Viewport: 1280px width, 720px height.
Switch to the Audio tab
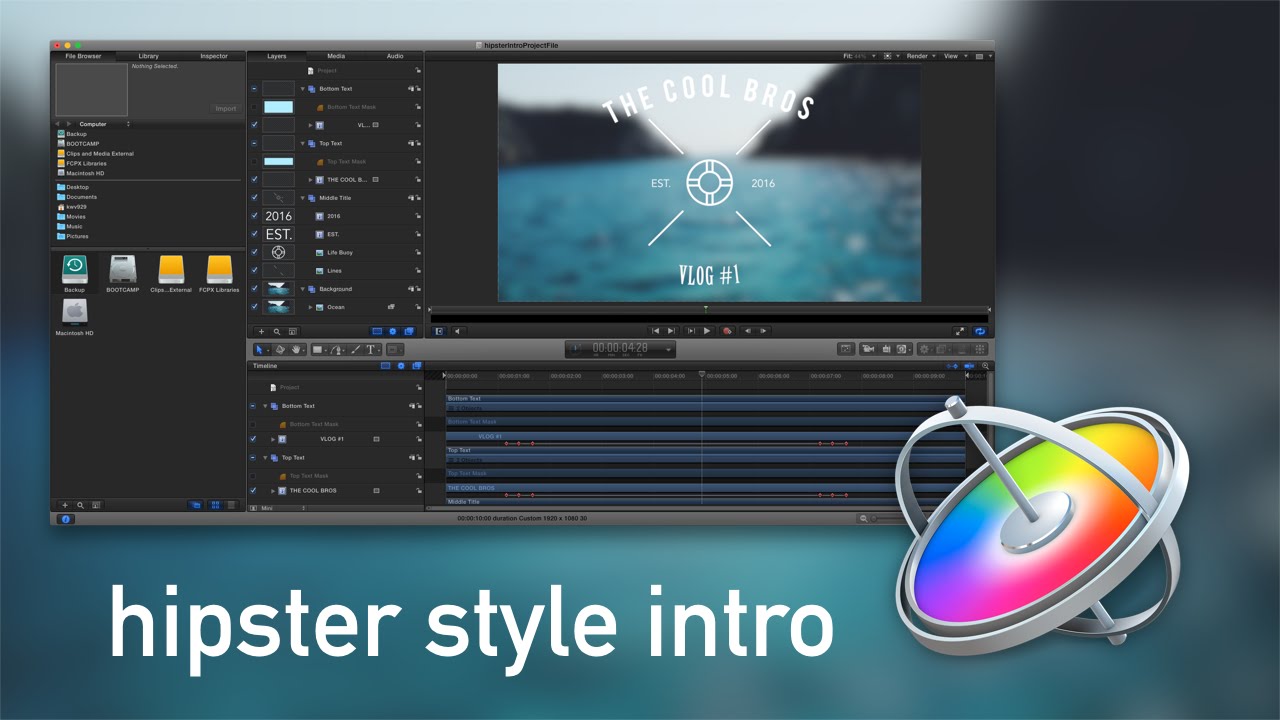click(x=395, y=56)
